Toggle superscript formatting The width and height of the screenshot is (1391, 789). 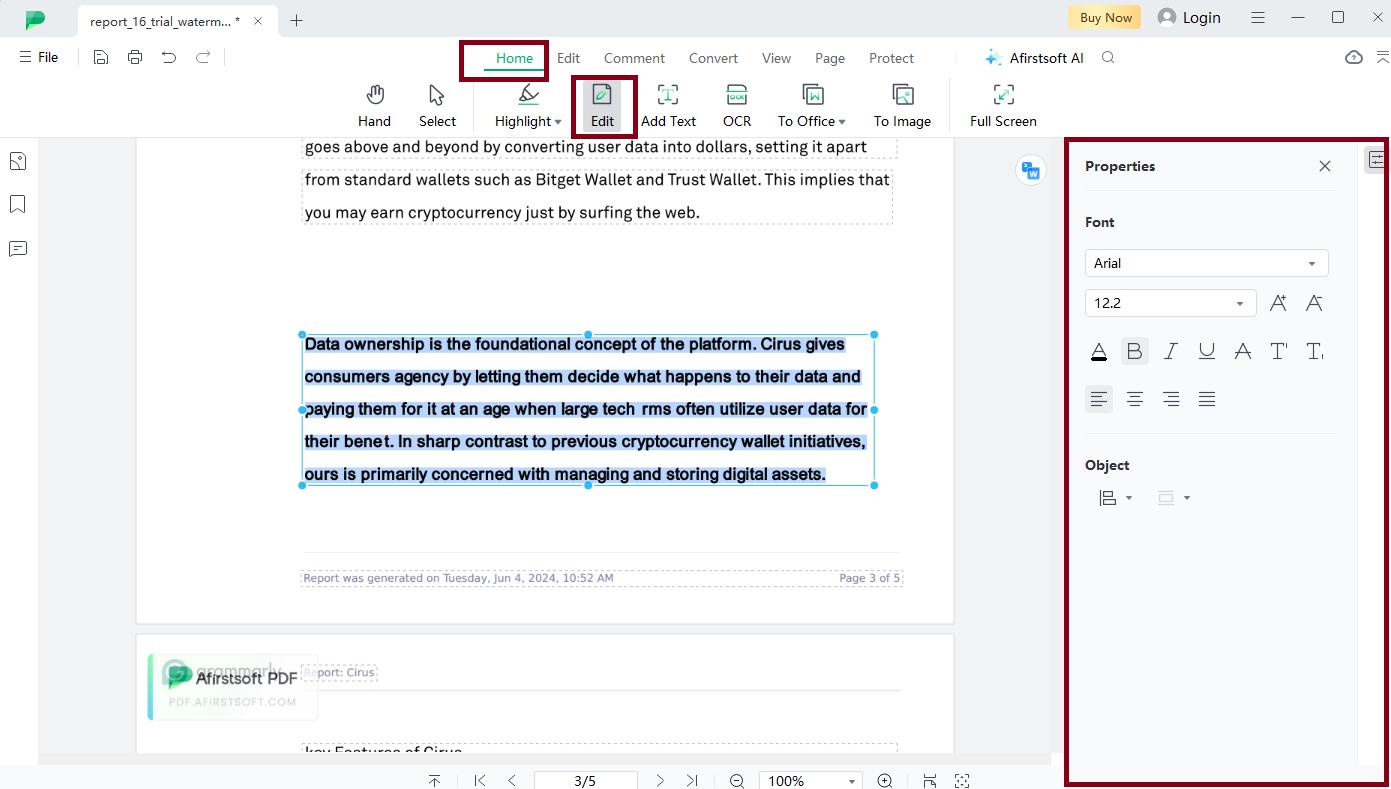(x=1278, y=351)
